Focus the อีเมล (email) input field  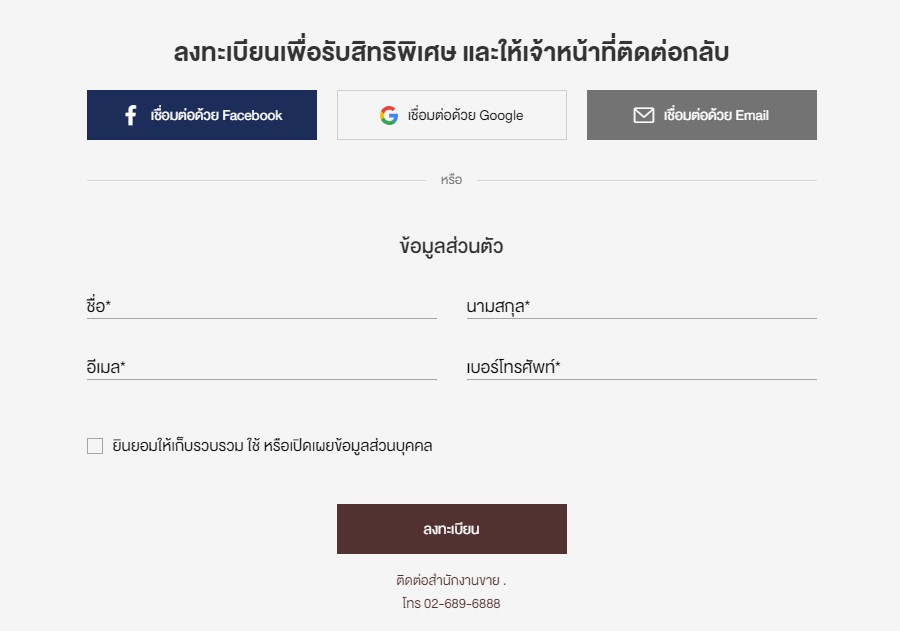[x=262, y=367]
